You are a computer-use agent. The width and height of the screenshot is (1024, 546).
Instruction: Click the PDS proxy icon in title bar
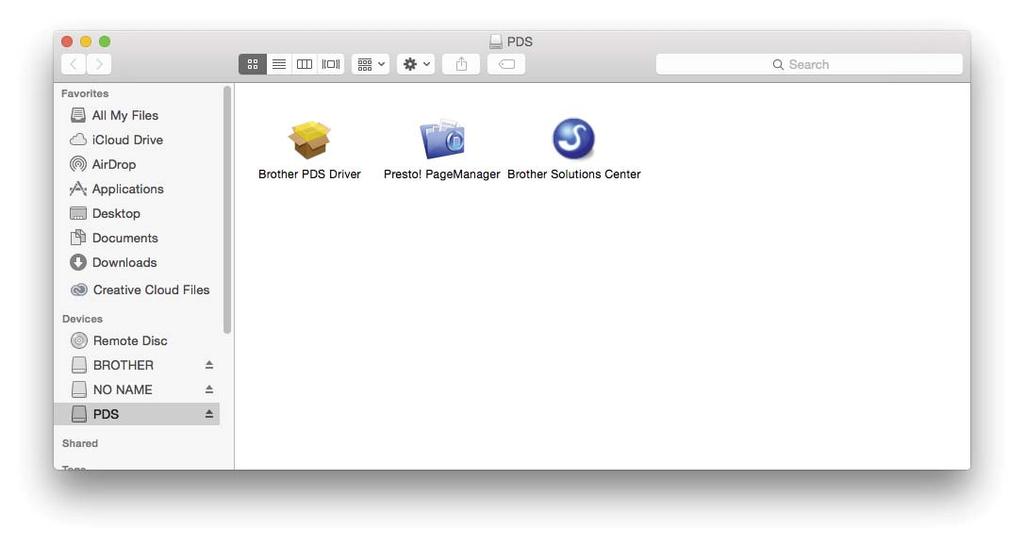click(x=496, y=42)
